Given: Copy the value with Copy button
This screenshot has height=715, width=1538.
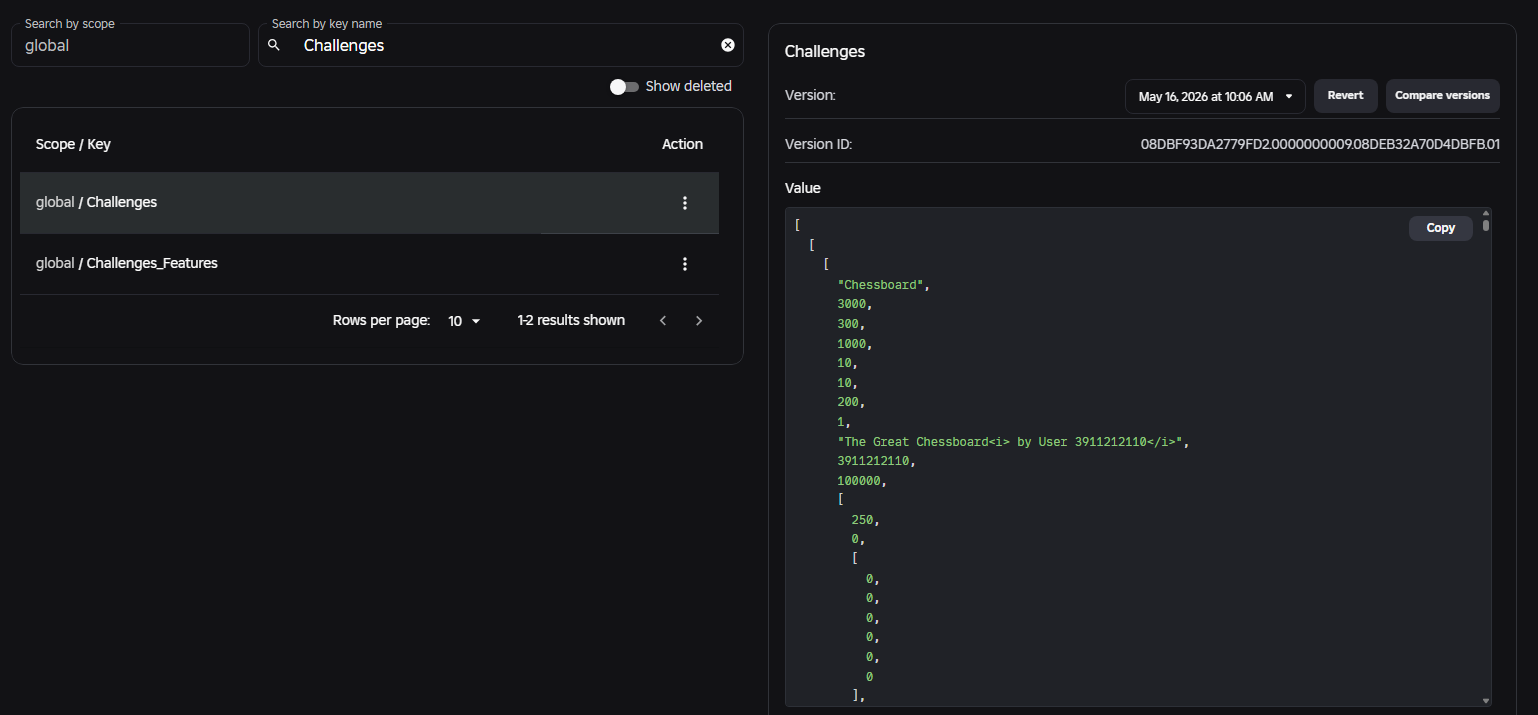Looking at the screenshot, I should [x=1440, y=228].
